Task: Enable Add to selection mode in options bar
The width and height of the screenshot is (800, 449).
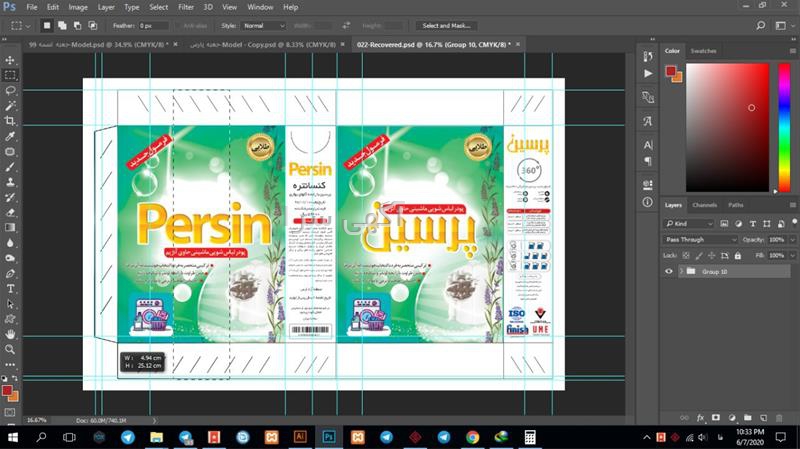Action: click(62, 25)
